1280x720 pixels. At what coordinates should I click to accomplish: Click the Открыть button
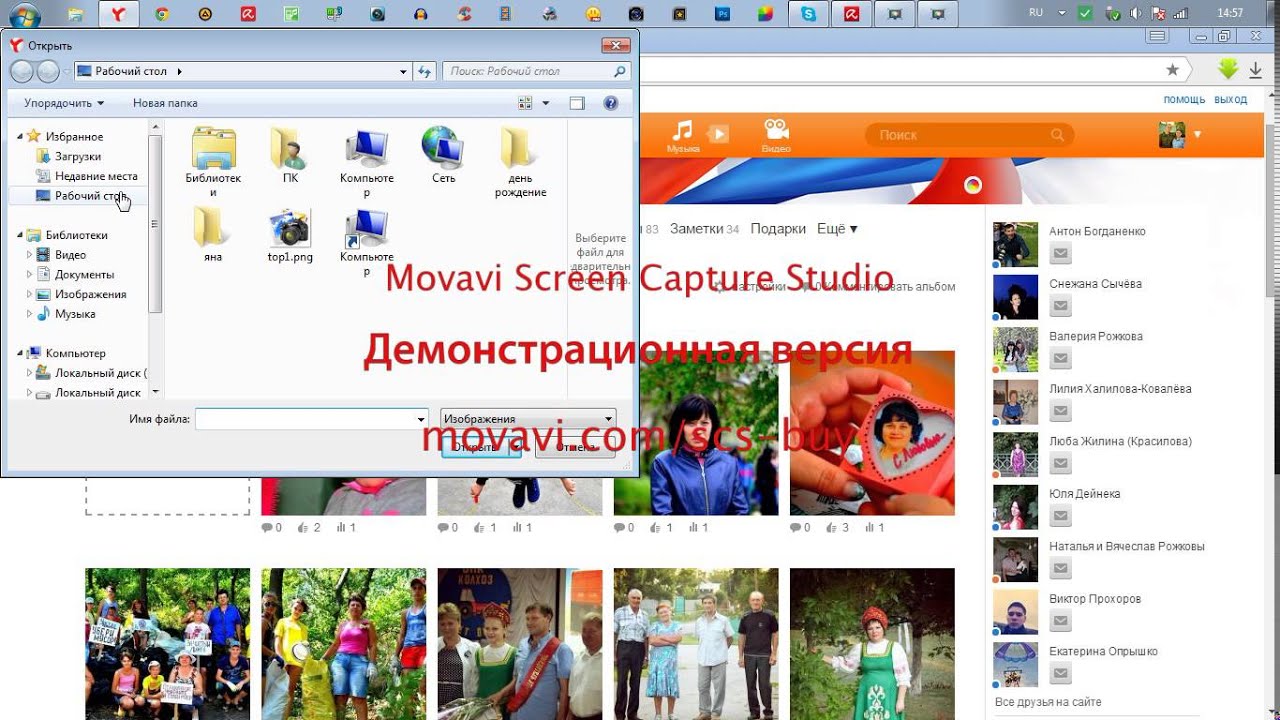click(480, 447)
